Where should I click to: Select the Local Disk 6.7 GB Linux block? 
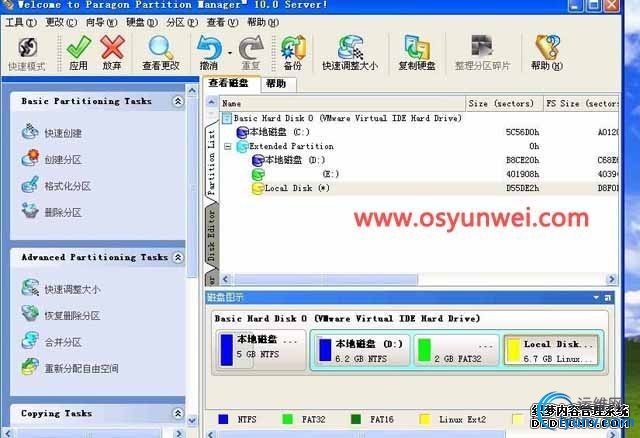point(552,350)
